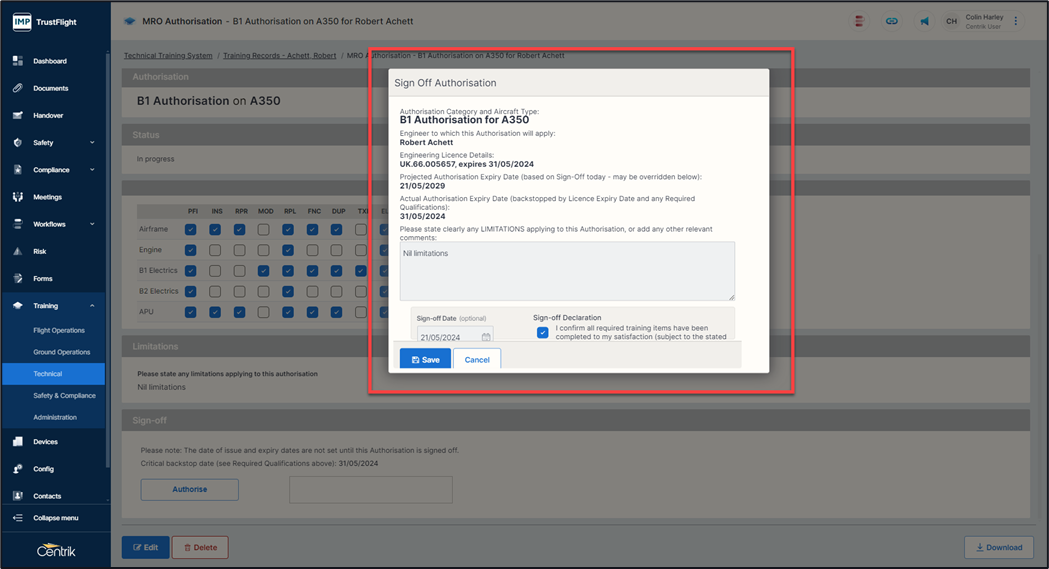Click the calendar icon in Sign-off Date field

point(486,337)
